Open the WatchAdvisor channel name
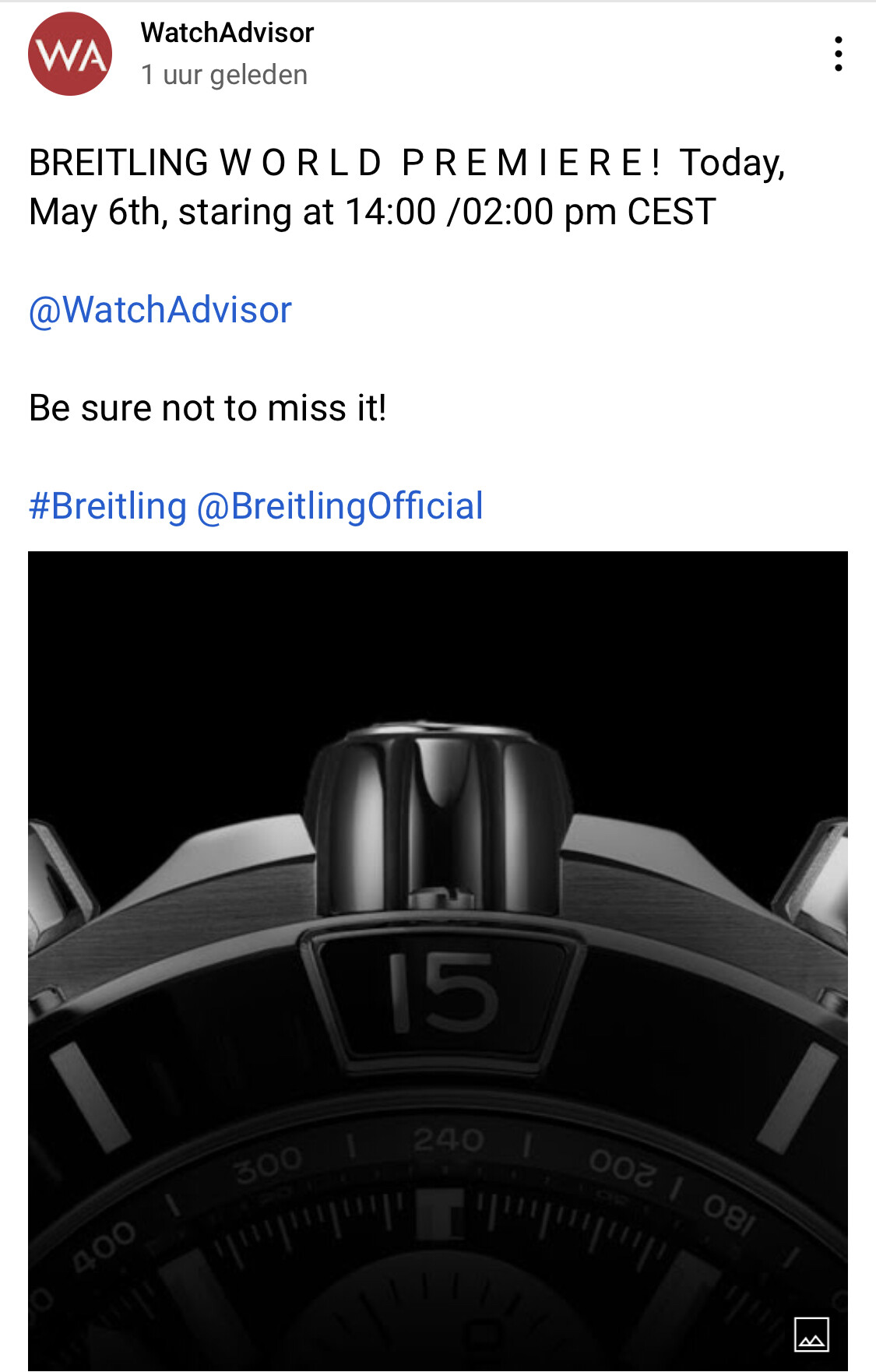 coord(227,33)
